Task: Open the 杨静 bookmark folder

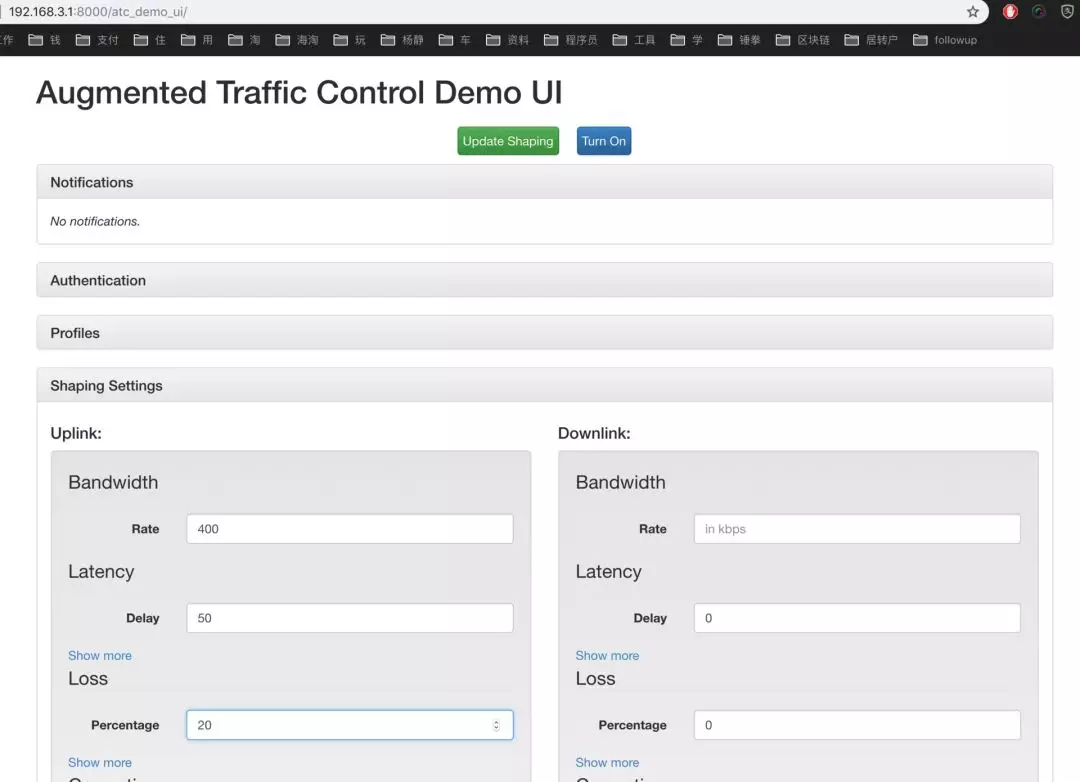Action: coord(402,40)
